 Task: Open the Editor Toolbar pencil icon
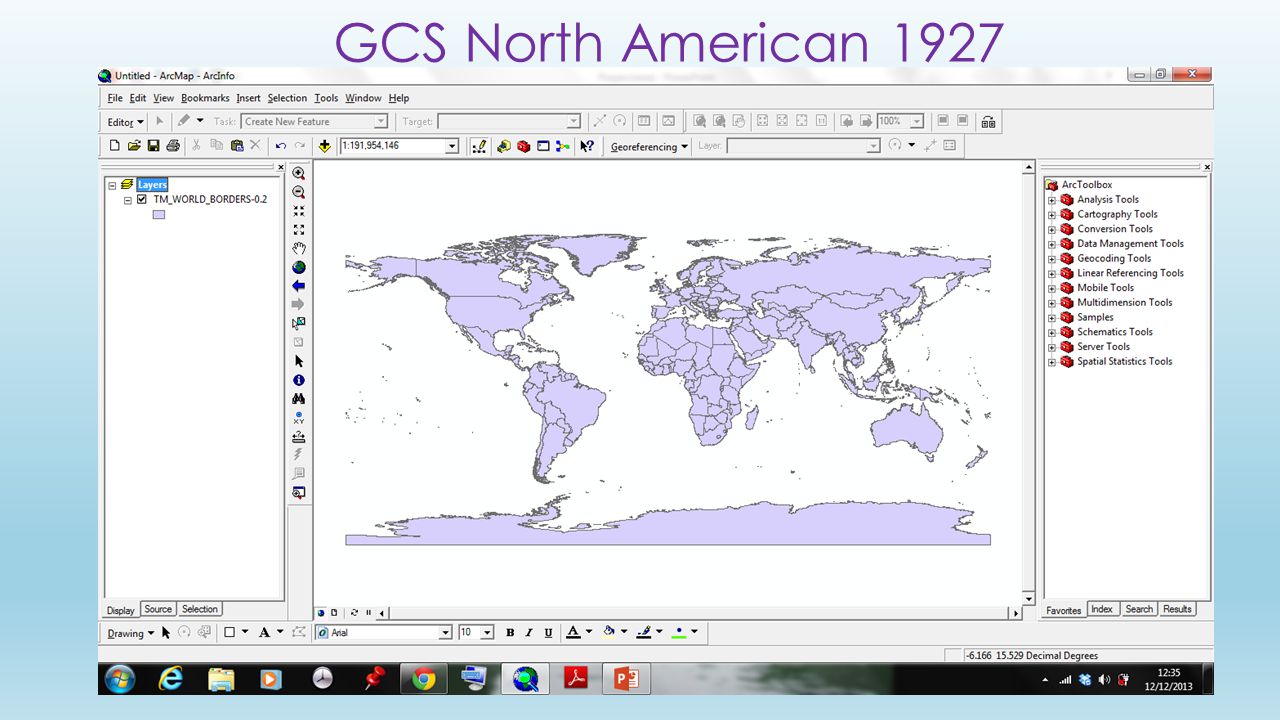(479, 146)
